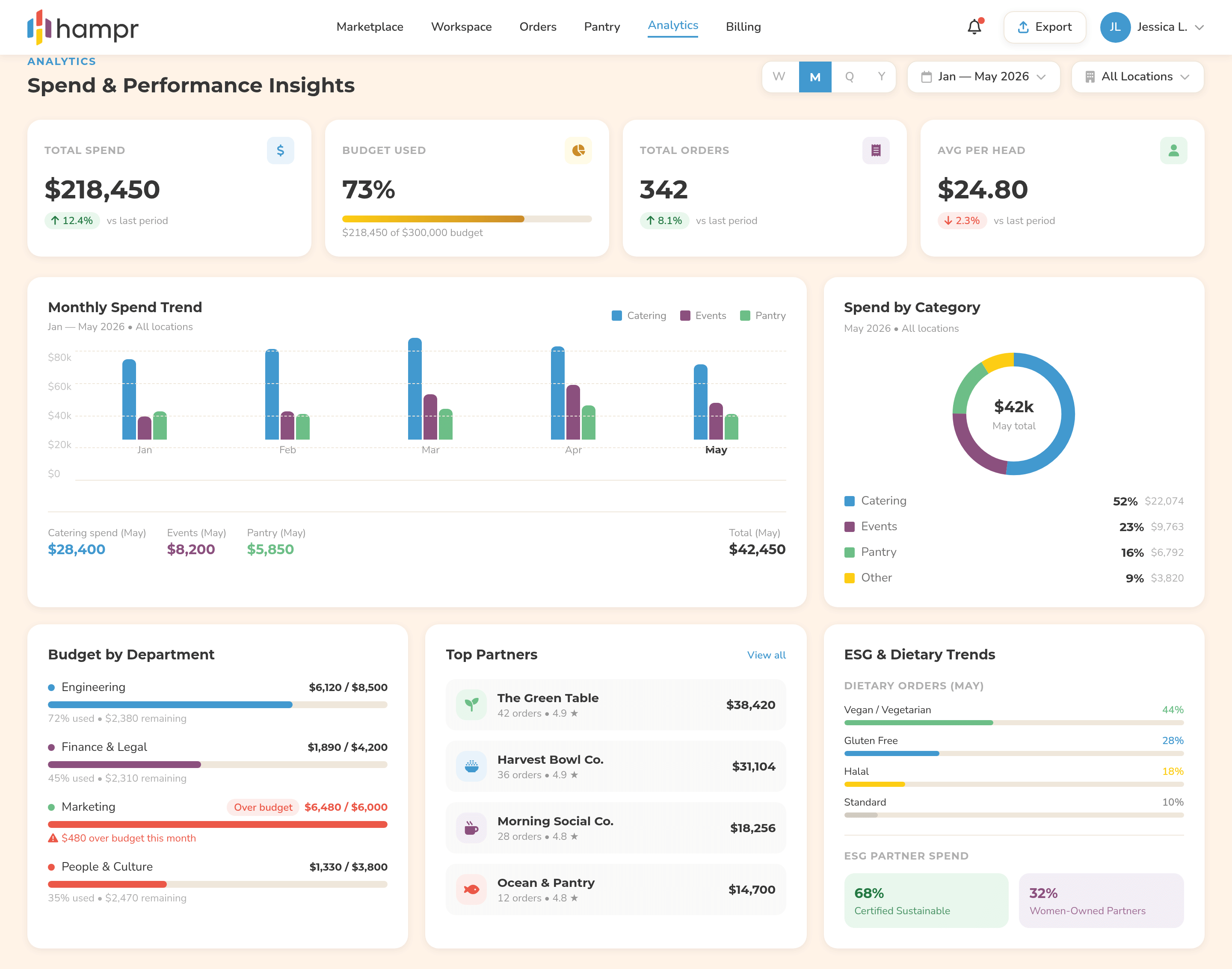Screen dimensions: 1232x969
Task: Click Harvest Bowl Co. bowl icon
Action: point(471,766)
